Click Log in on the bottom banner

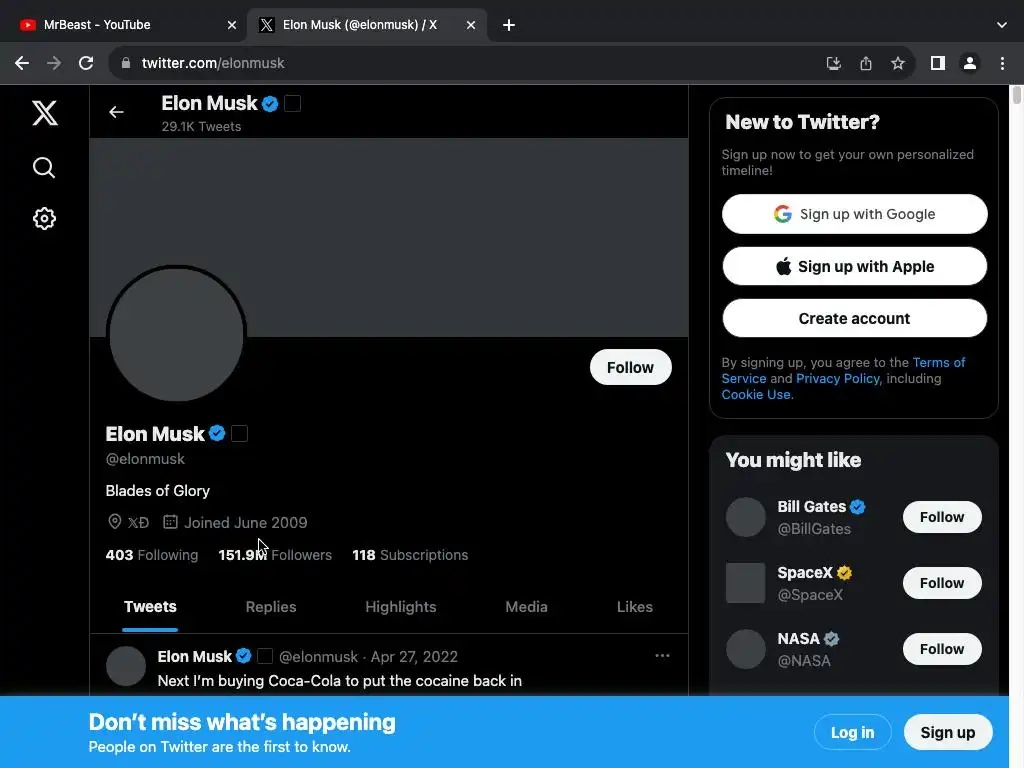(852, 733)
